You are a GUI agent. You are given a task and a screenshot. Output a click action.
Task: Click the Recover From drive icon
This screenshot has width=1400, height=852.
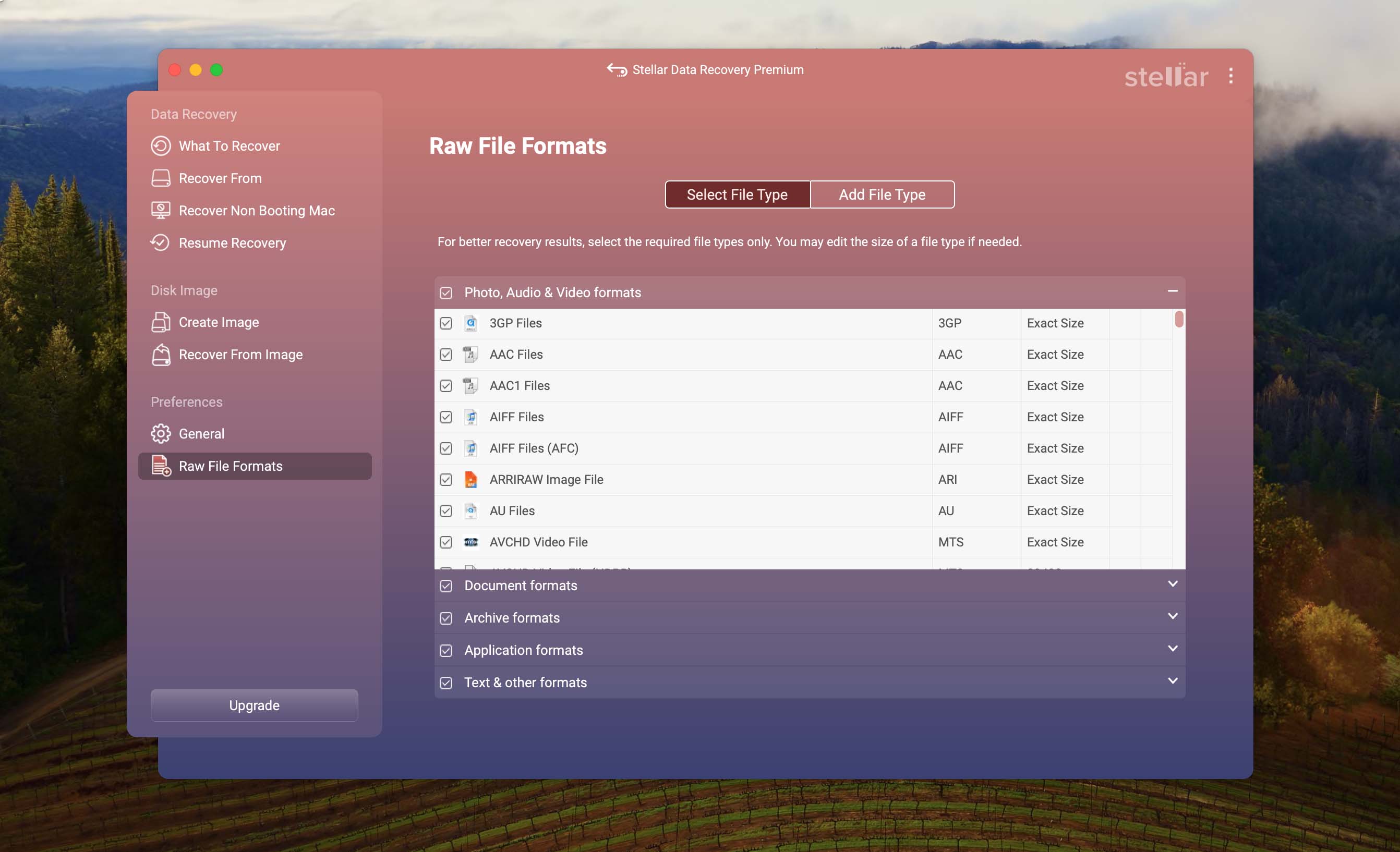click(x=160, y=178)
